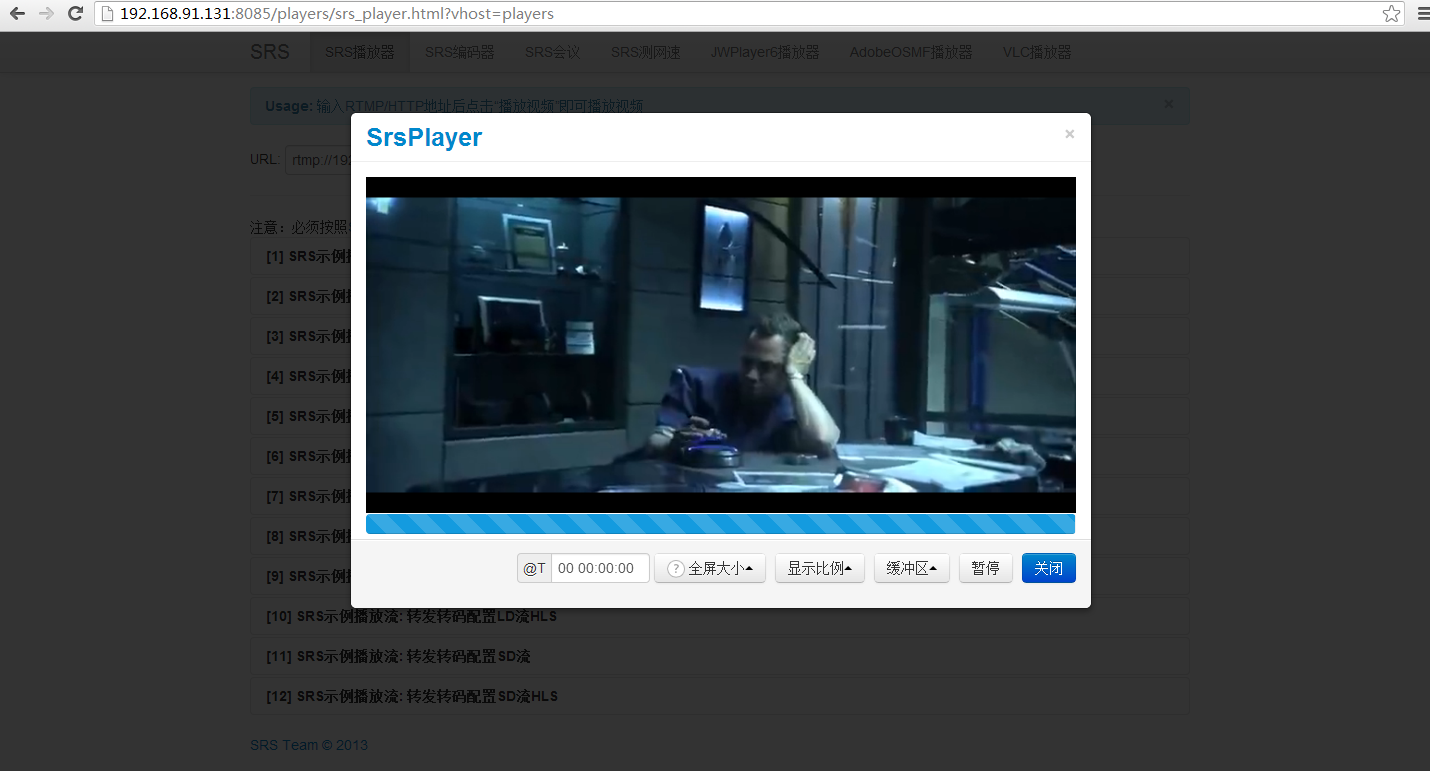The height and width of the screenshot is (771, 1430).
Task: Expand item [12] 转发转码配置SD流HLS
Action: (719, 696)
